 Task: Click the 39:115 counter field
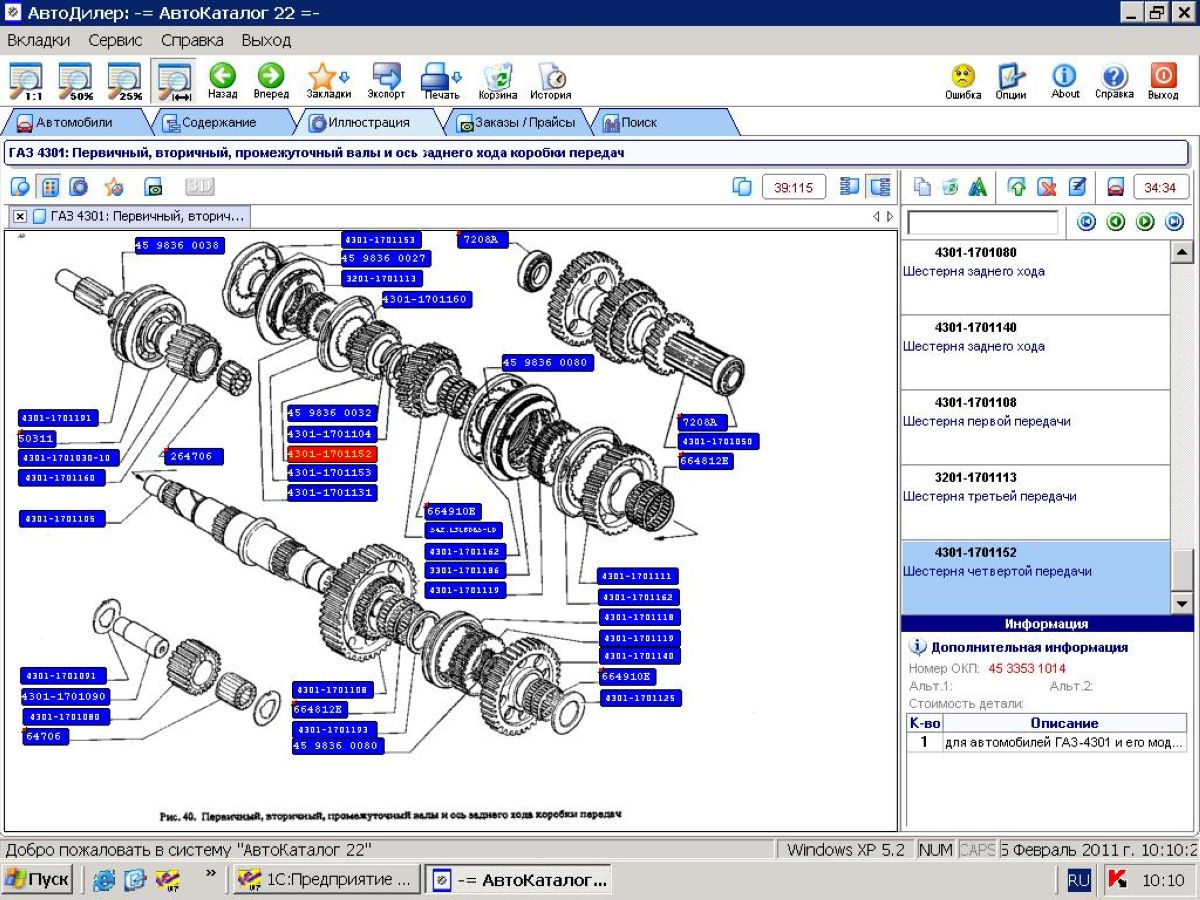(x=794, y=187)
